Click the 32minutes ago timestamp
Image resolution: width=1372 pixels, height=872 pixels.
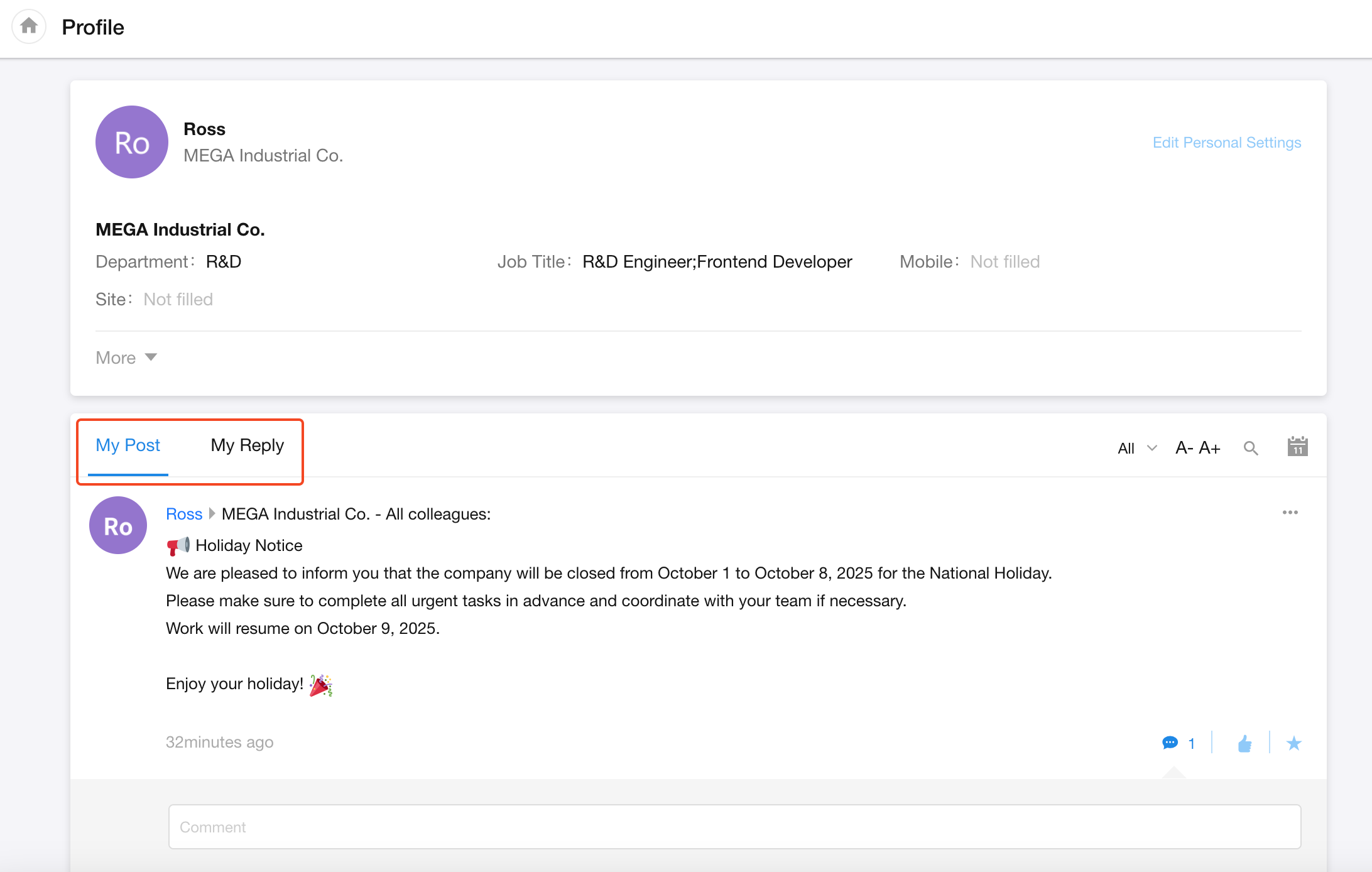point(219,742)
